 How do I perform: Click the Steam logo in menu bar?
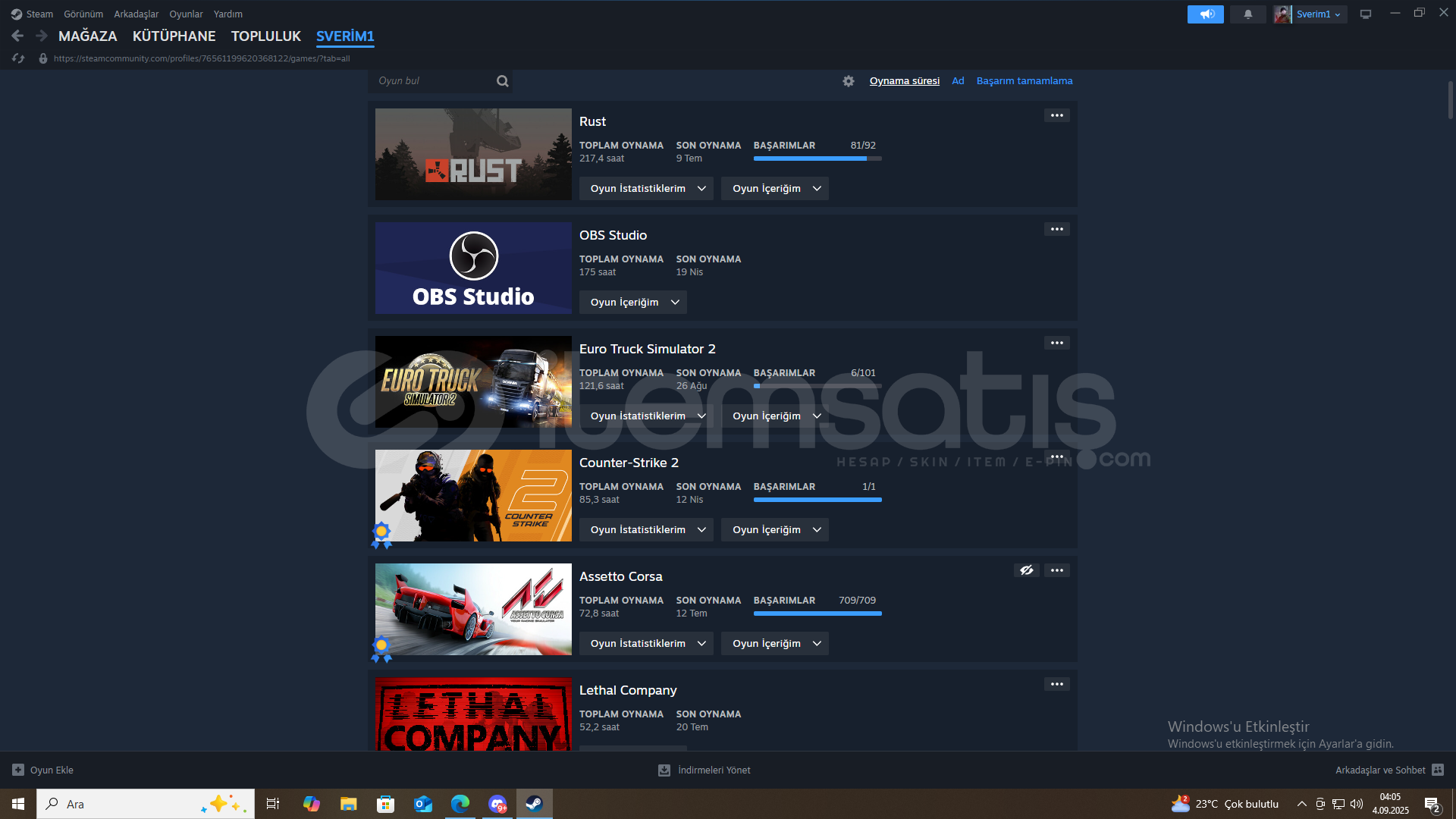tap(17, 14)
